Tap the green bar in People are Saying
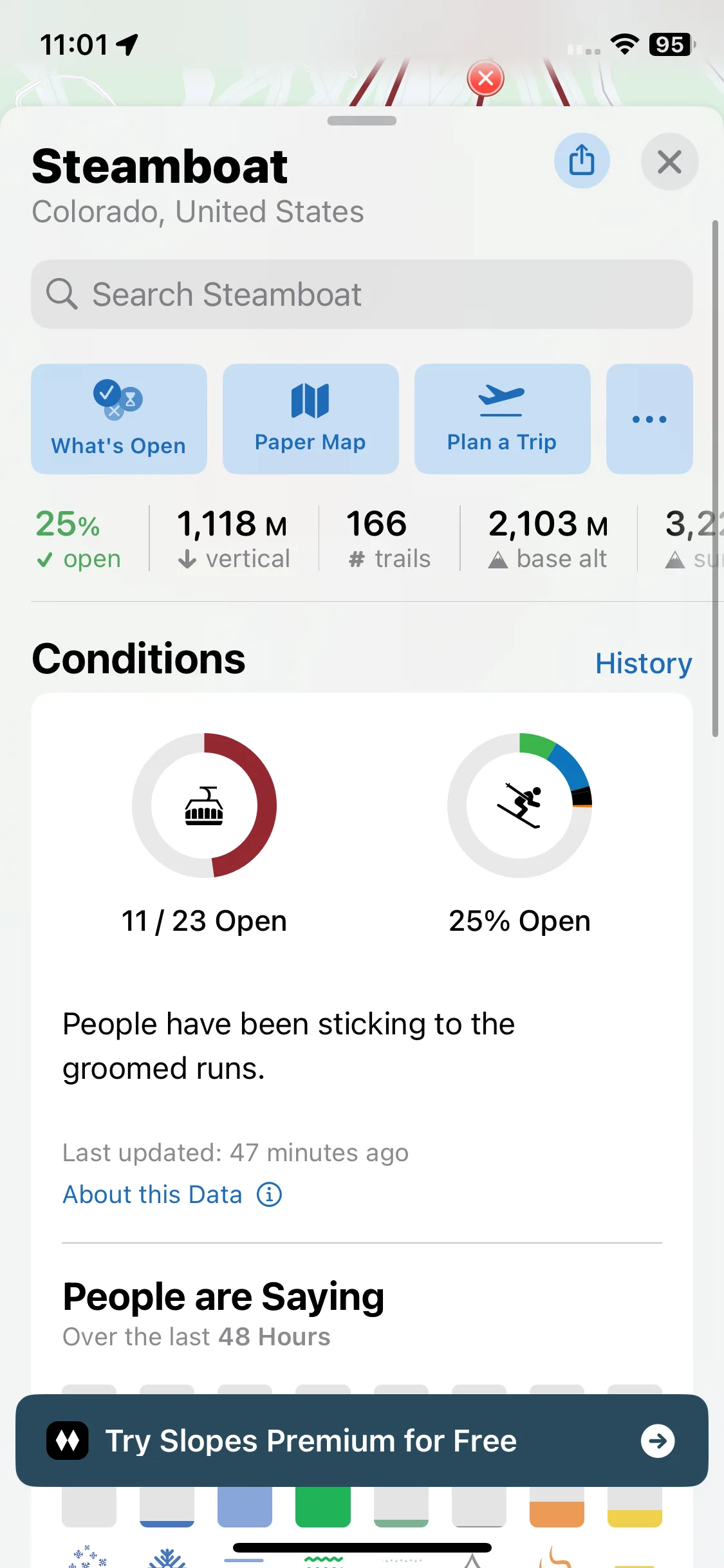 pos(322,1506)
